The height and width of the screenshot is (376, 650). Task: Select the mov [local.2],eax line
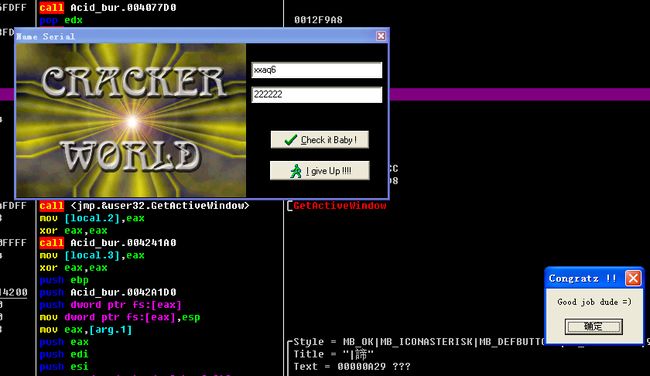coord(92,218)
